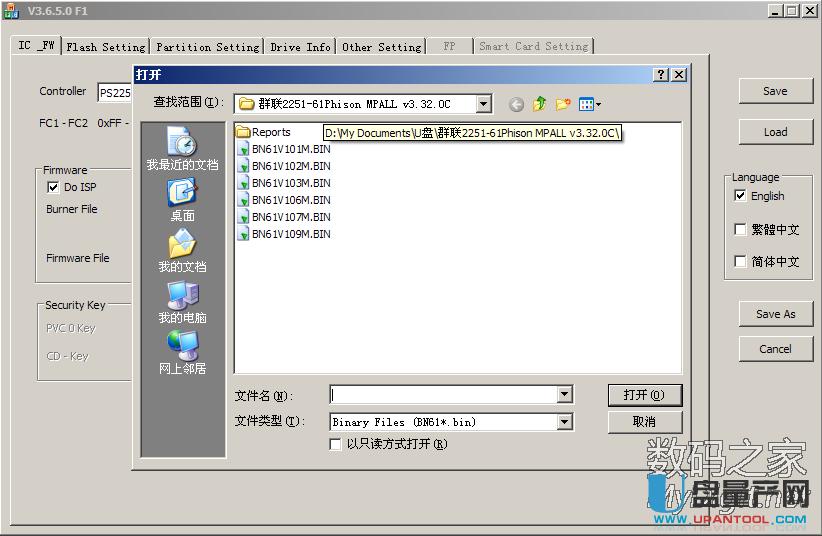Click the Back navigation arrow icon

pos(516,105)
